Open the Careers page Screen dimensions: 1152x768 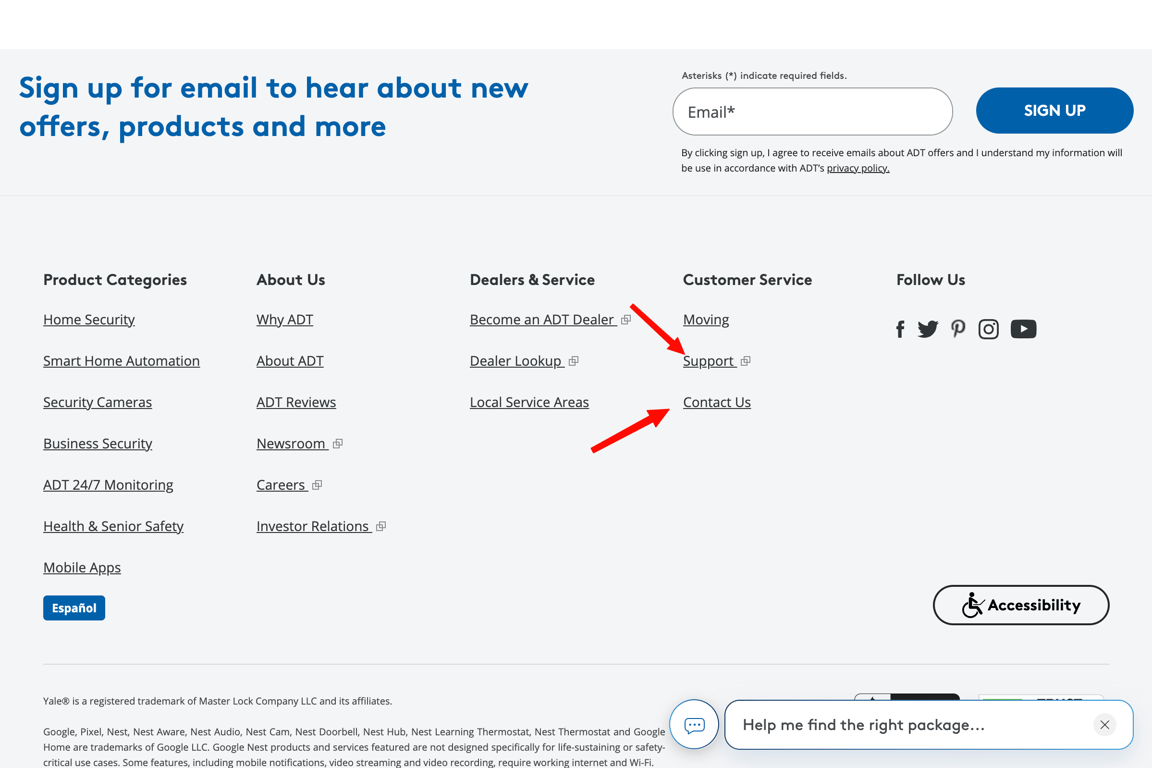point(281,484)
